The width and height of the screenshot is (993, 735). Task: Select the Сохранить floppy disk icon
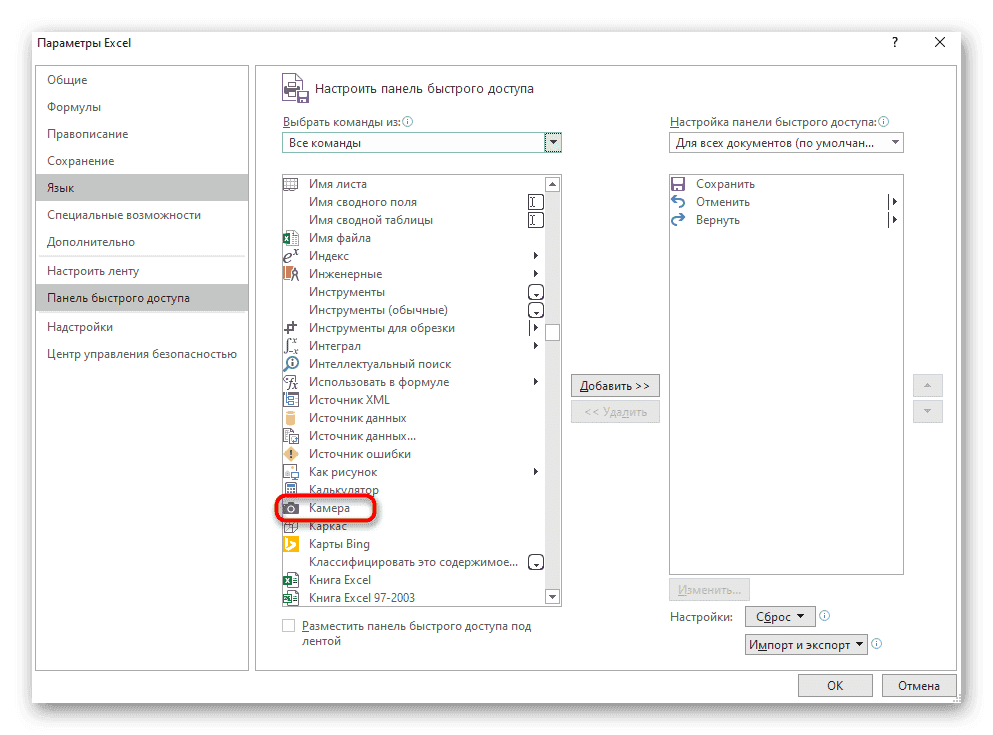tap(678, 184)
